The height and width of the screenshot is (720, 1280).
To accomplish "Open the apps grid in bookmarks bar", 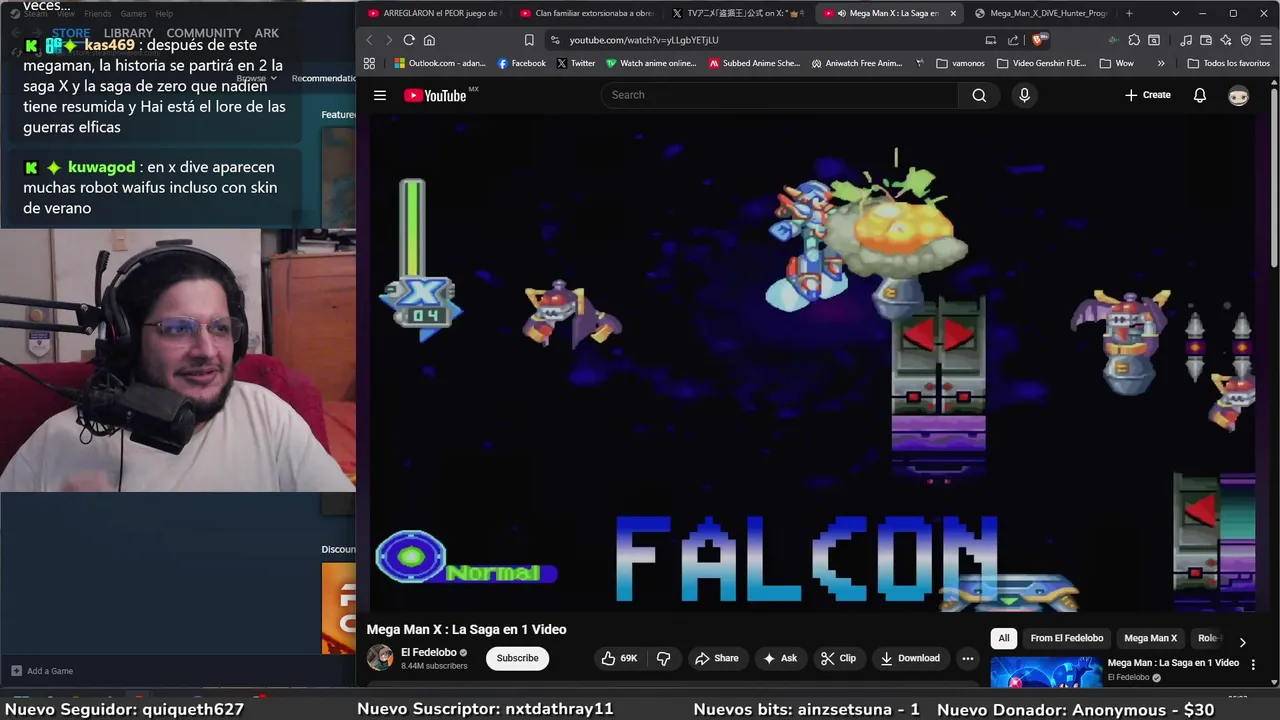I will coord(369,63).
